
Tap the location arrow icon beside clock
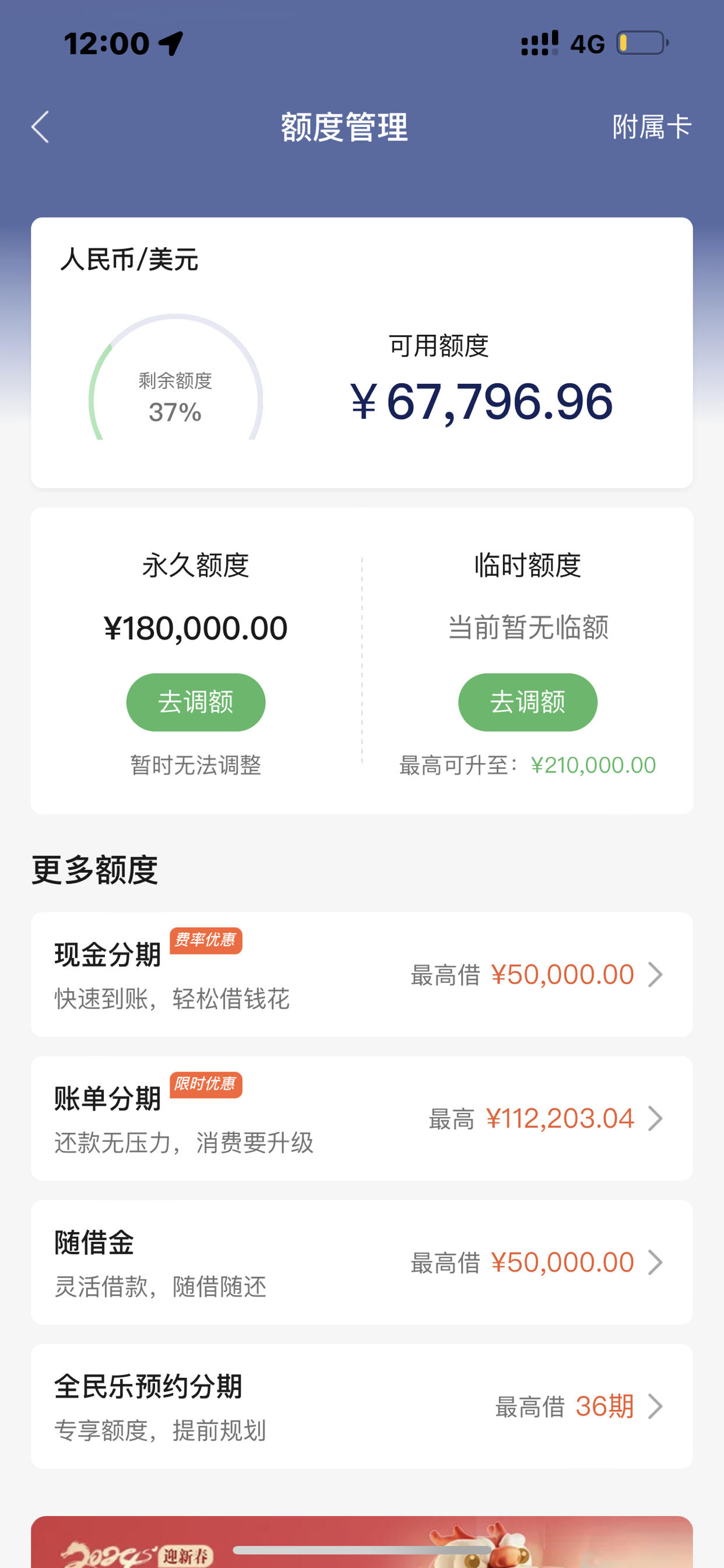tap(171, 43)
